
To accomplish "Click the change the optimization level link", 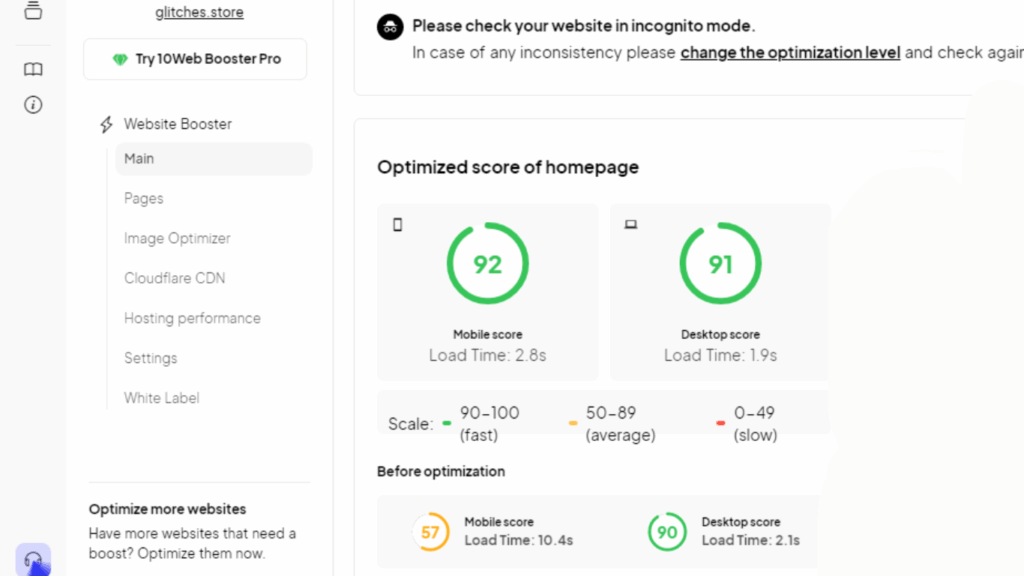I will pos(790,52).
